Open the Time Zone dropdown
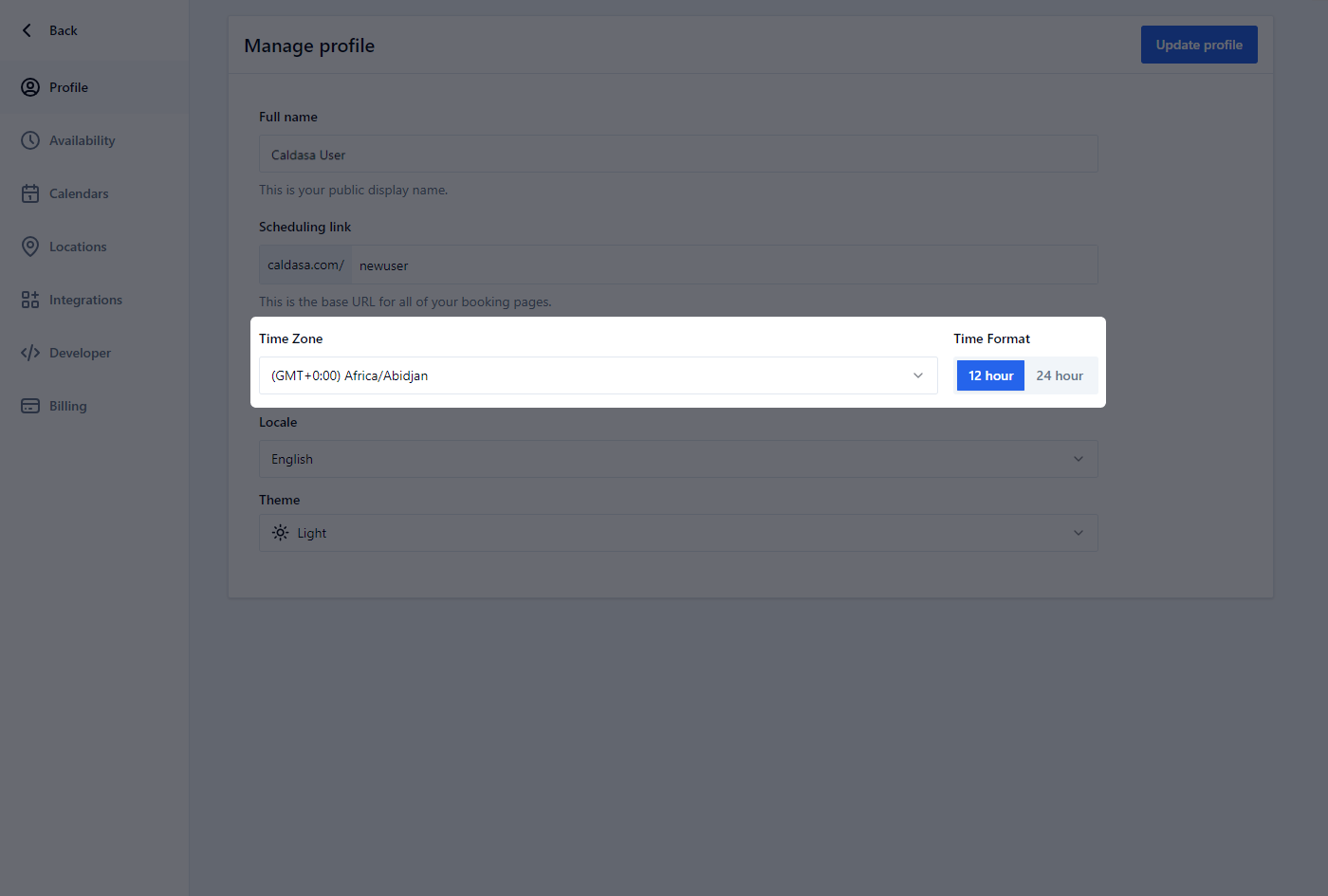This screenshot has width=1328, height=896. pos(597,375)
